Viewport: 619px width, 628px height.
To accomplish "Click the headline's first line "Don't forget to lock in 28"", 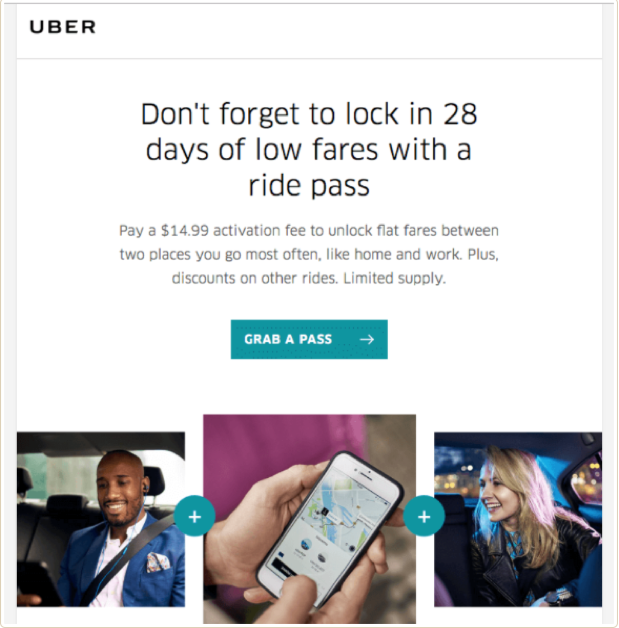I will click(x=309, y=114).
